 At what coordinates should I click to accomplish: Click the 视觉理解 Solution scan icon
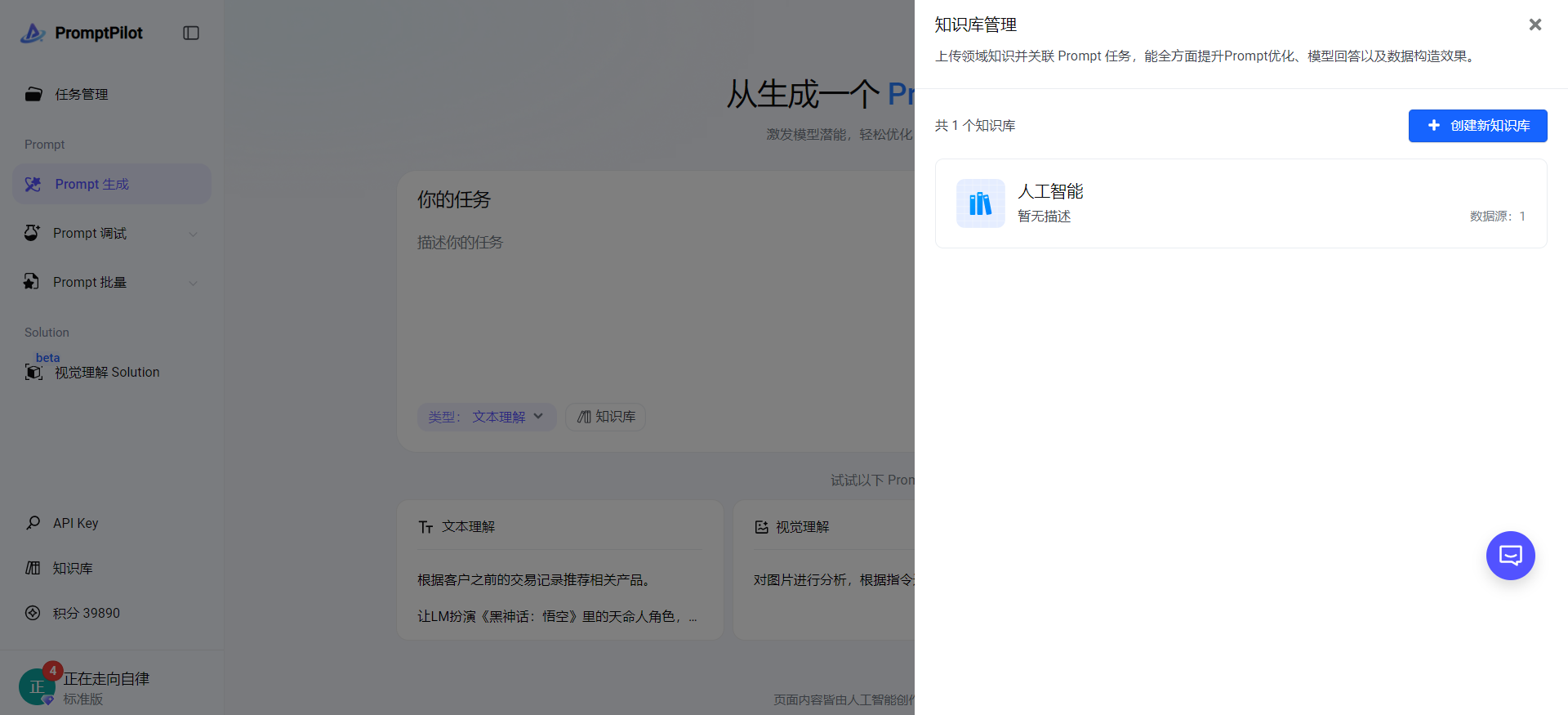click(33, 373)
